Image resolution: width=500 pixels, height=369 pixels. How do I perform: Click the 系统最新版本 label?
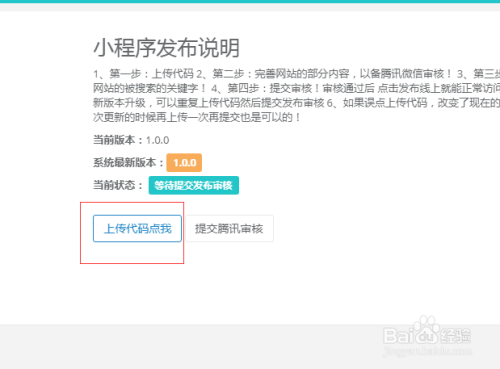pos(128,163)
